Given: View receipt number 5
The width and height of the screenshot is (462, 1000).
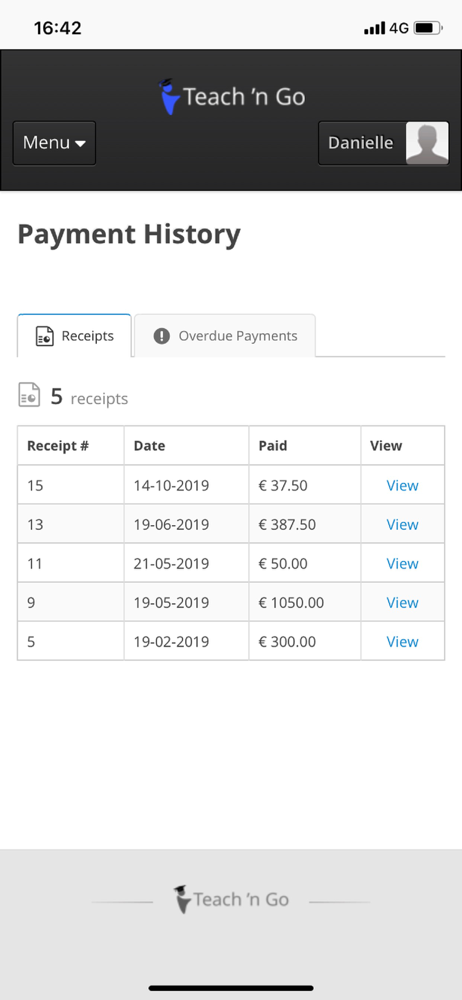Looking at the screenshot, I should [x=402, y=642].
